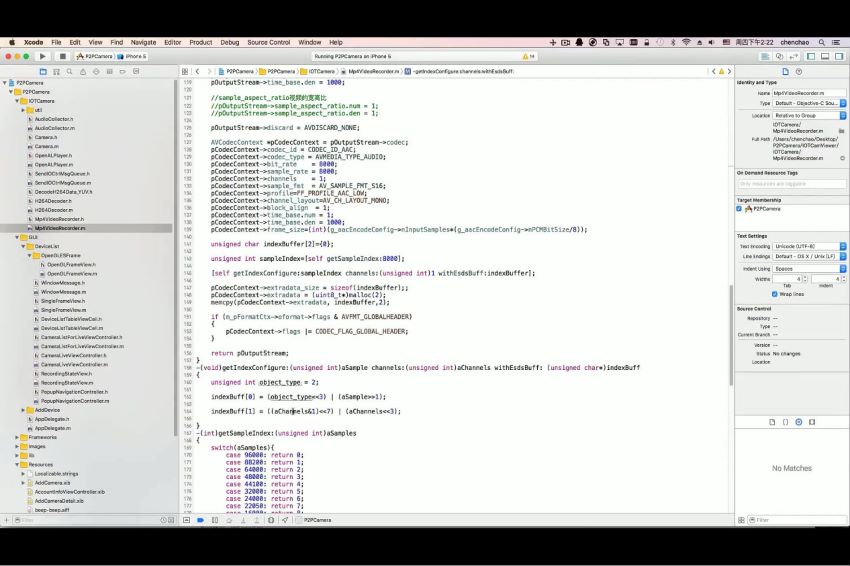Show the Media library
850x566 pixels.
pos(812,422)
